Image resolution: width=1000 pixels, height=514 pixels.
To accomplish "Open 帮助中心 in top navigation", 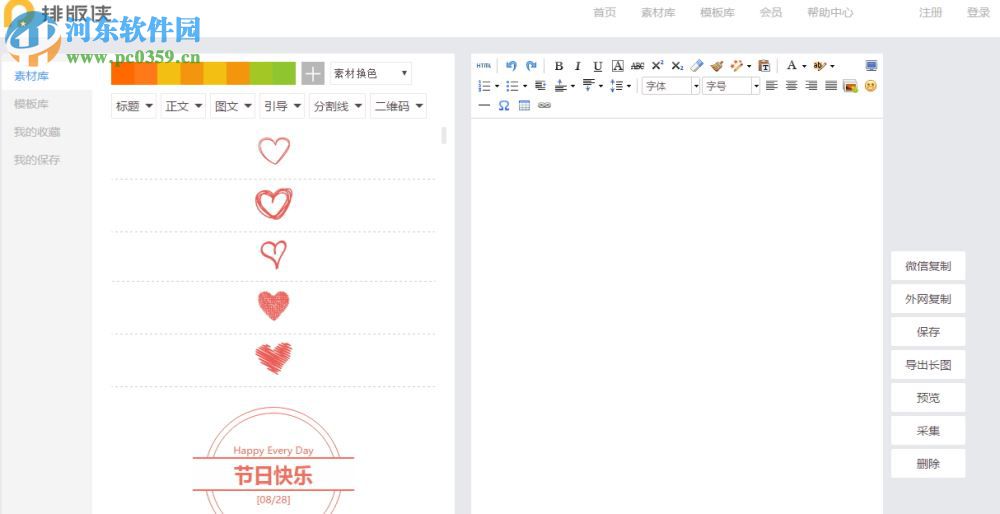I will click(830, 12).
